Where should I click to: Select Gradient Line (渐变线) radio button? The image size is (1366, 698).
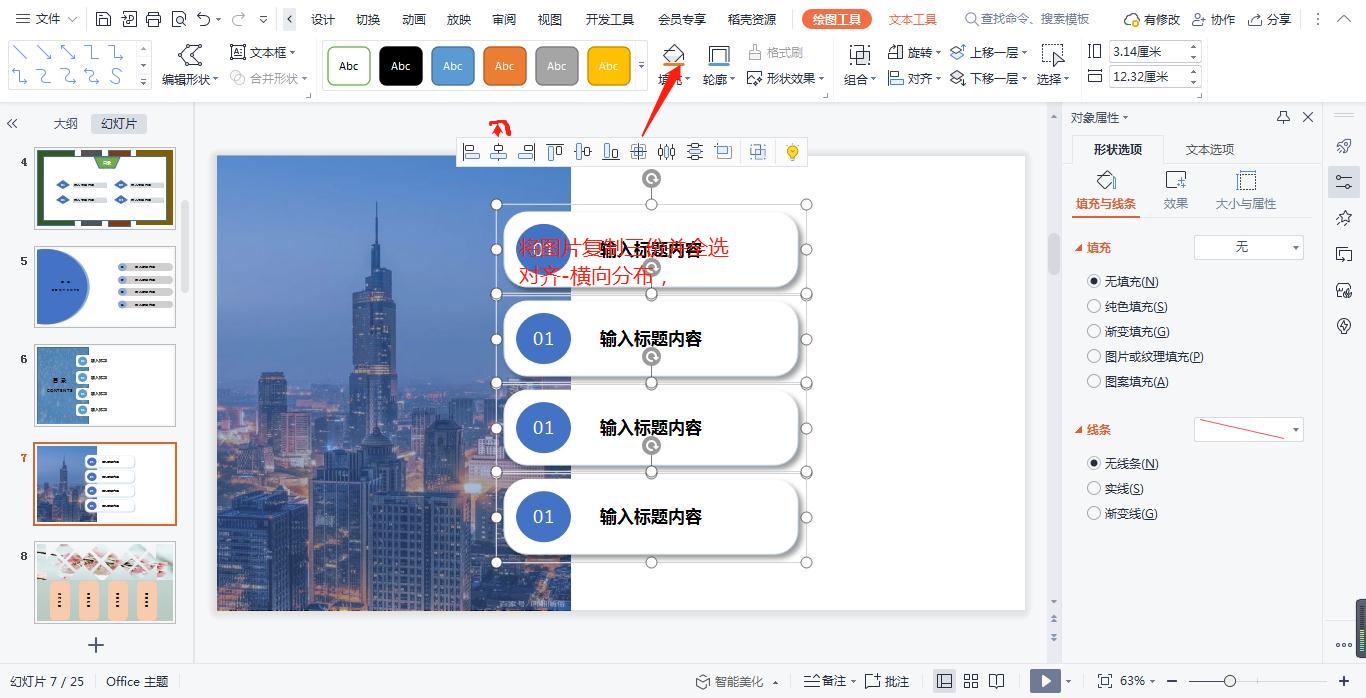[1094, 514]
